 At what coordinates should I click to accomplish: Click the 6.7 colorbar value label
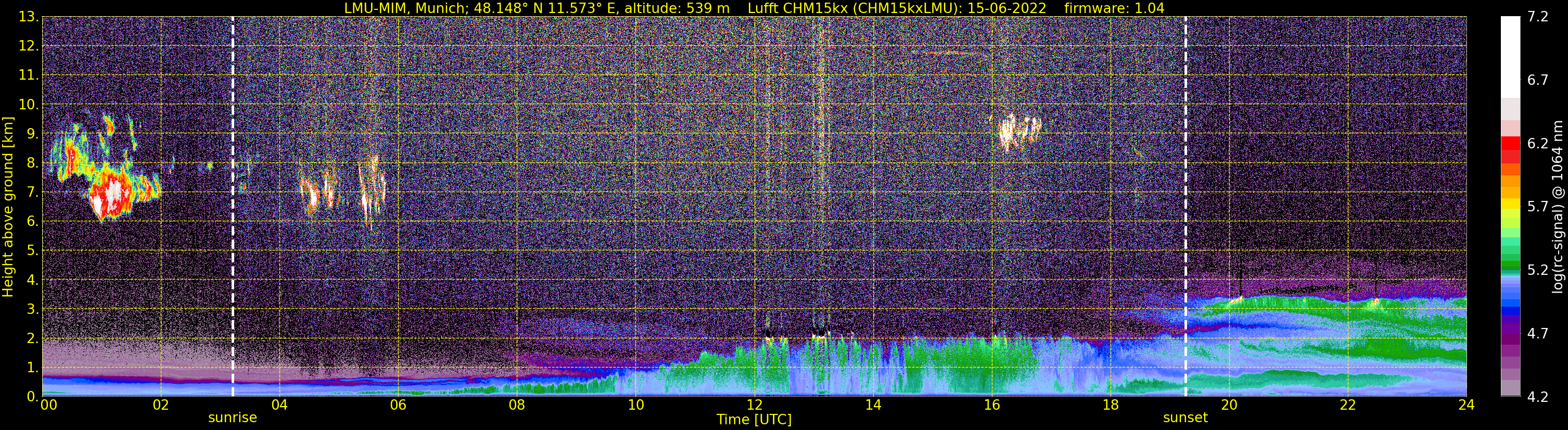tap(1538, 80)
